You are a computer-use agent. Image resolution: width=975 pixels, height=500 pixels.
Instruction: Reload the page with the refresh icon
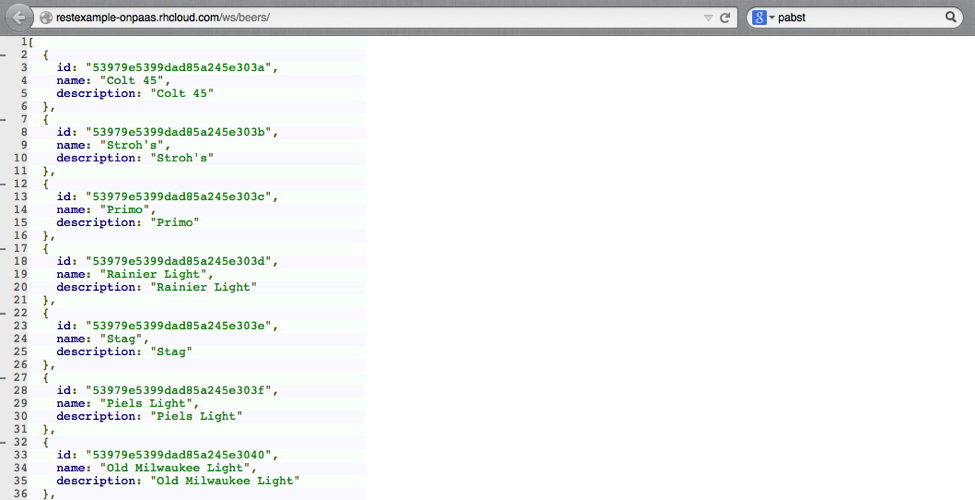tap(724, 18)
